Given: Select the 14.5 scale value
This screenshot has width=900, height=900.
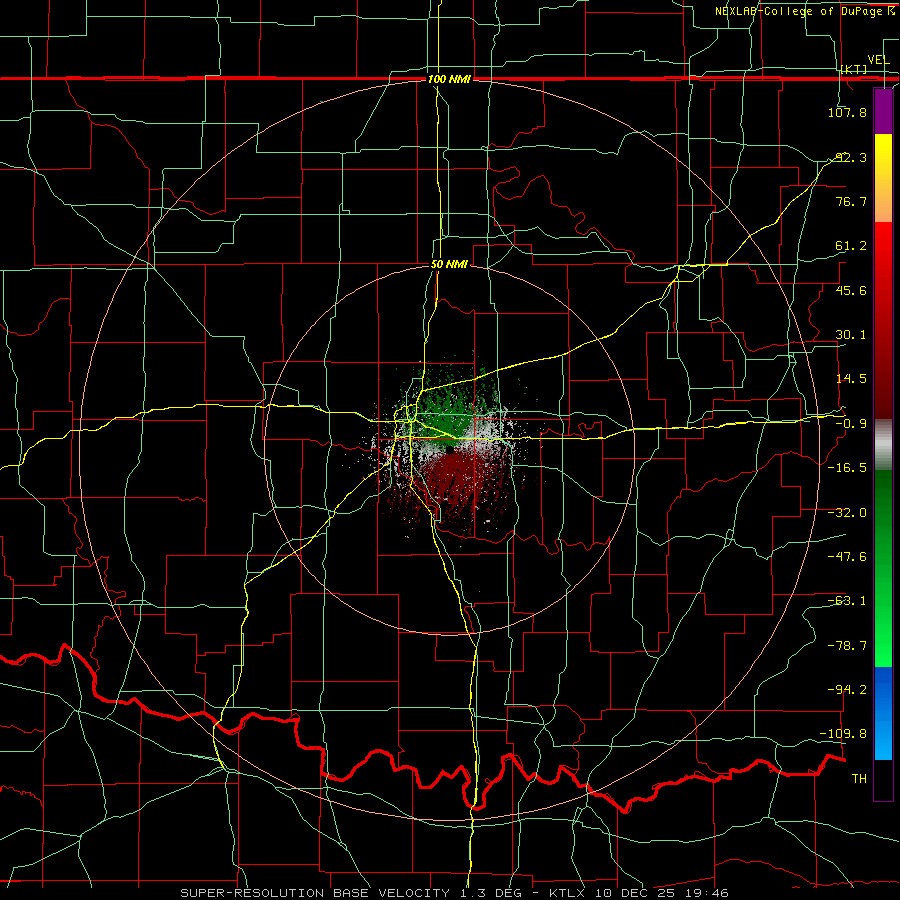Looking at the screenshot, I should (x=851, y=379).
